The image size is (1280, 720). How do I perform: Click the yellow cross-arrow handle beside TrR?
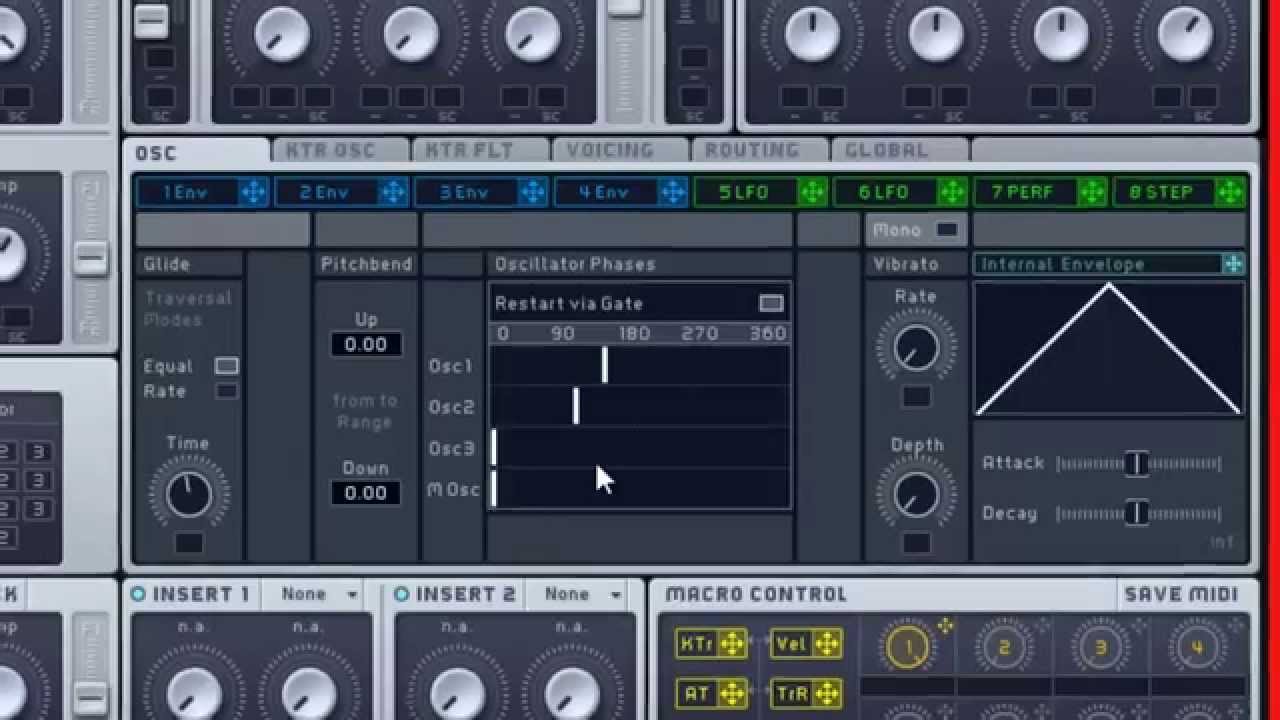827,692
